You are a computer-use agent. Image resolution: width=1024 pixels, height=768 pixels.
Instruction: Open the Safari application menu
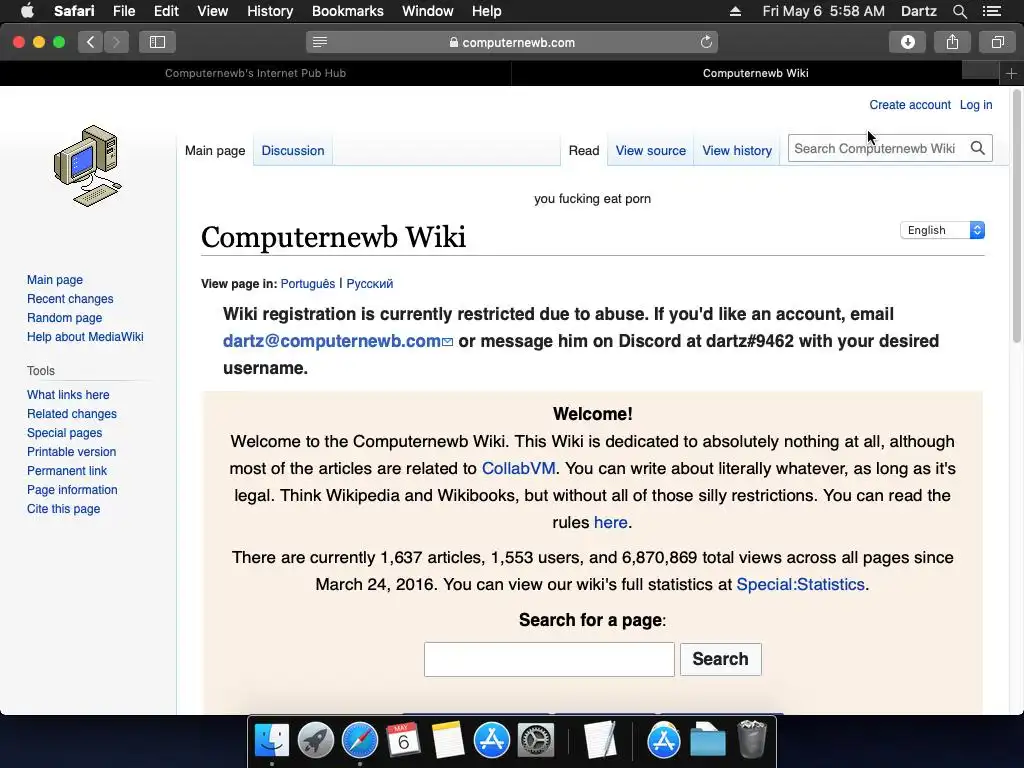click(74, 11)
